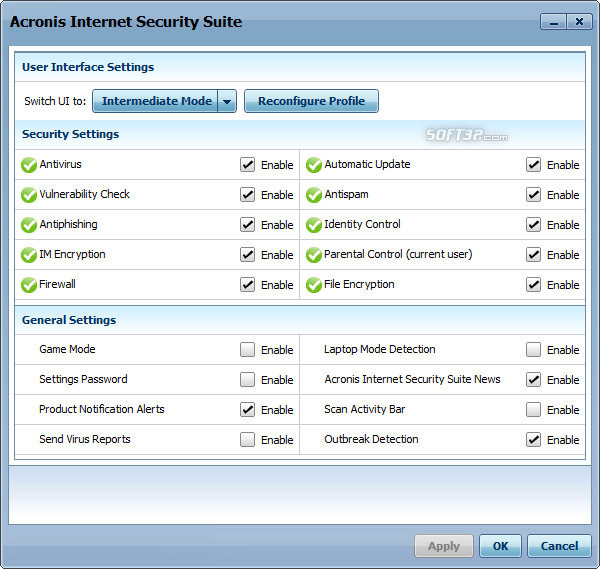Screen dimensions: 600x569
Task: Click the green check icon for Vulnerability Check
Action: (x=29, y=195)
